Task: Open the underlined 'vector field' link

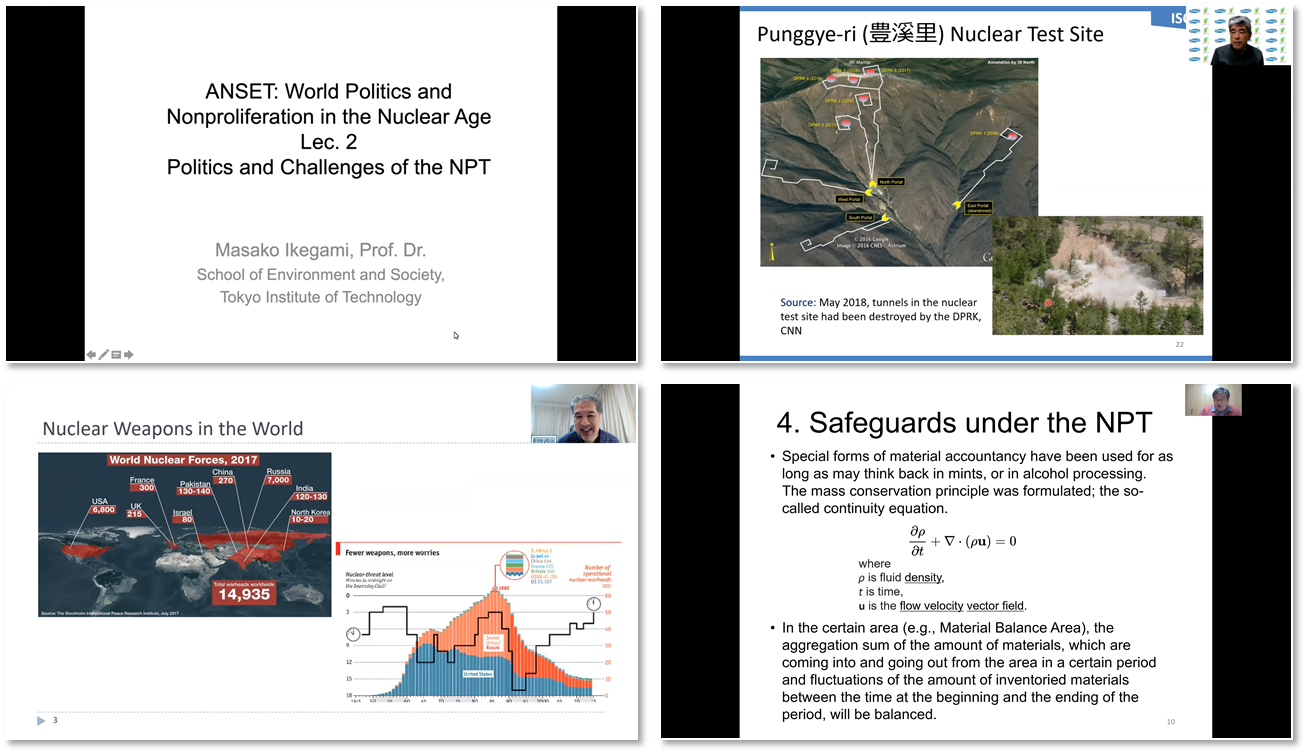Action: [996, 605]
